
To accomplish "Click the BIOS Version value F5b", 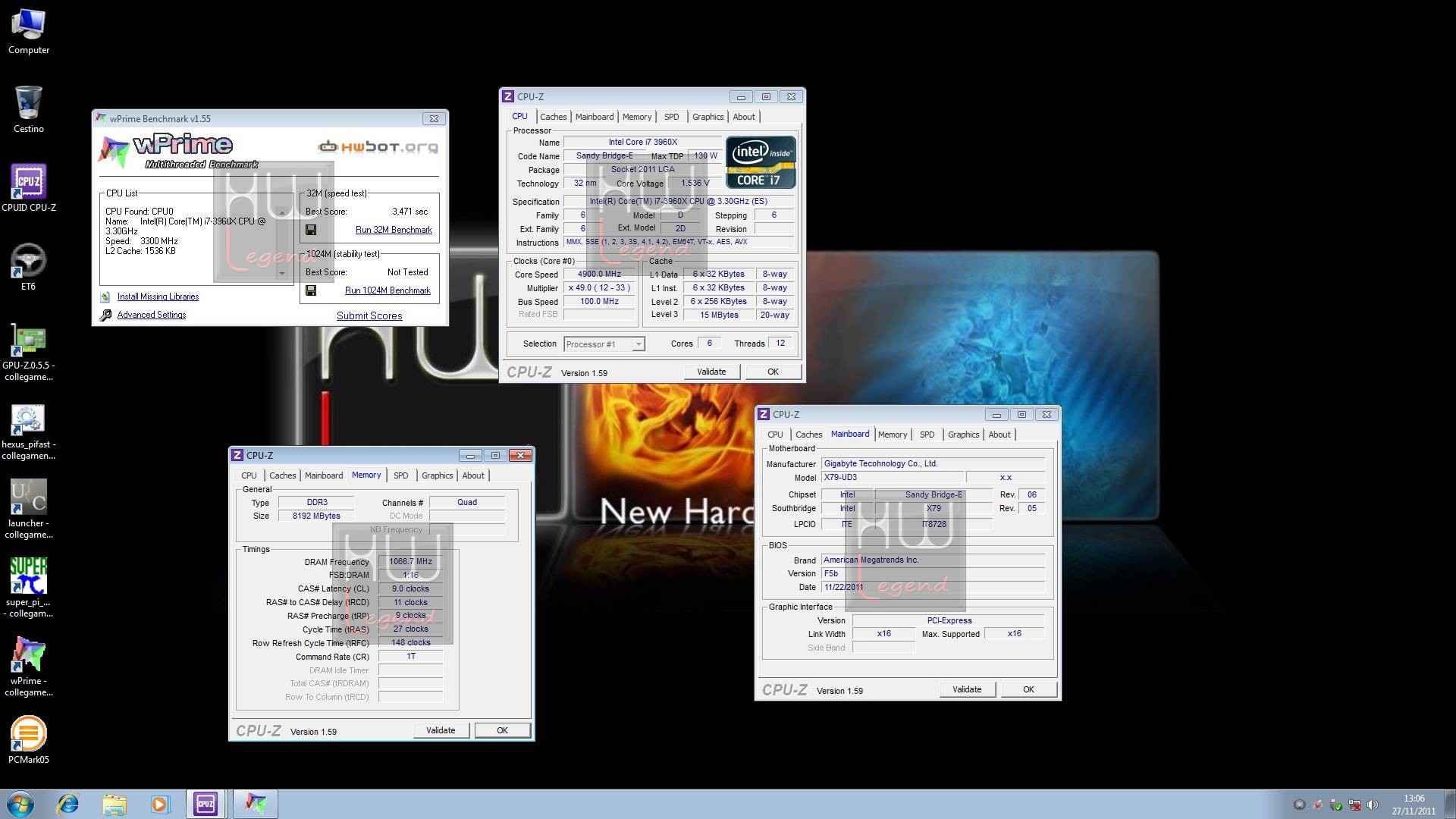I will pos(933,574).
